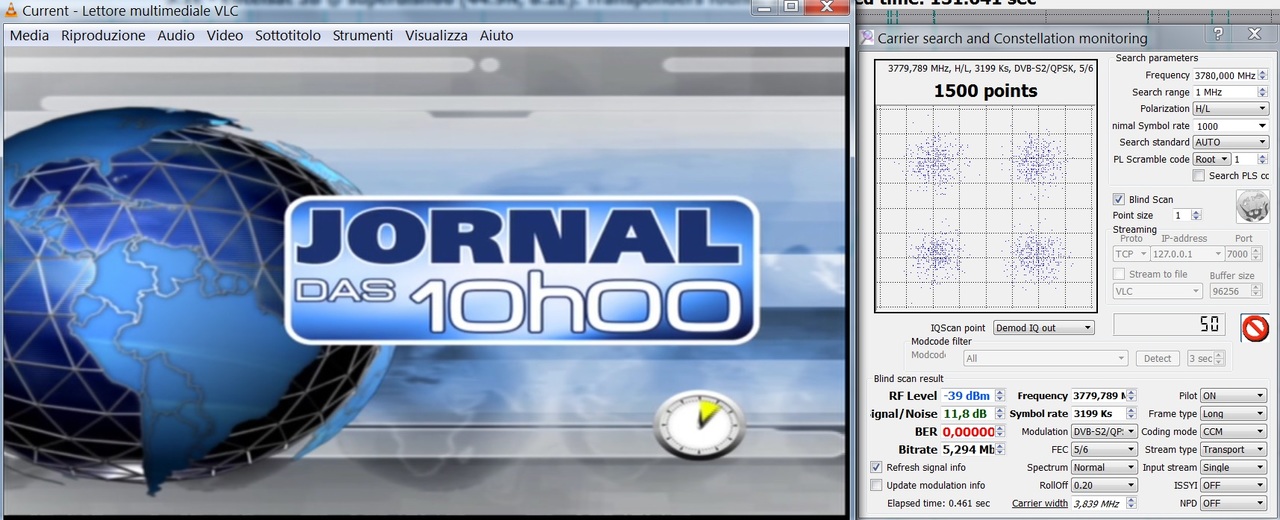
Task: Open the Search standard AUTO dropdown
Action: pos(1230,142)
